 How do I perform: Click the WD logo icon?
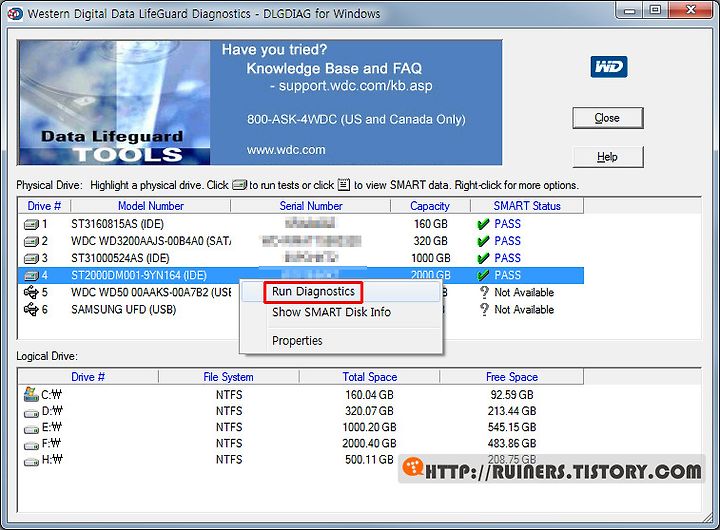(x=608, y=67)
